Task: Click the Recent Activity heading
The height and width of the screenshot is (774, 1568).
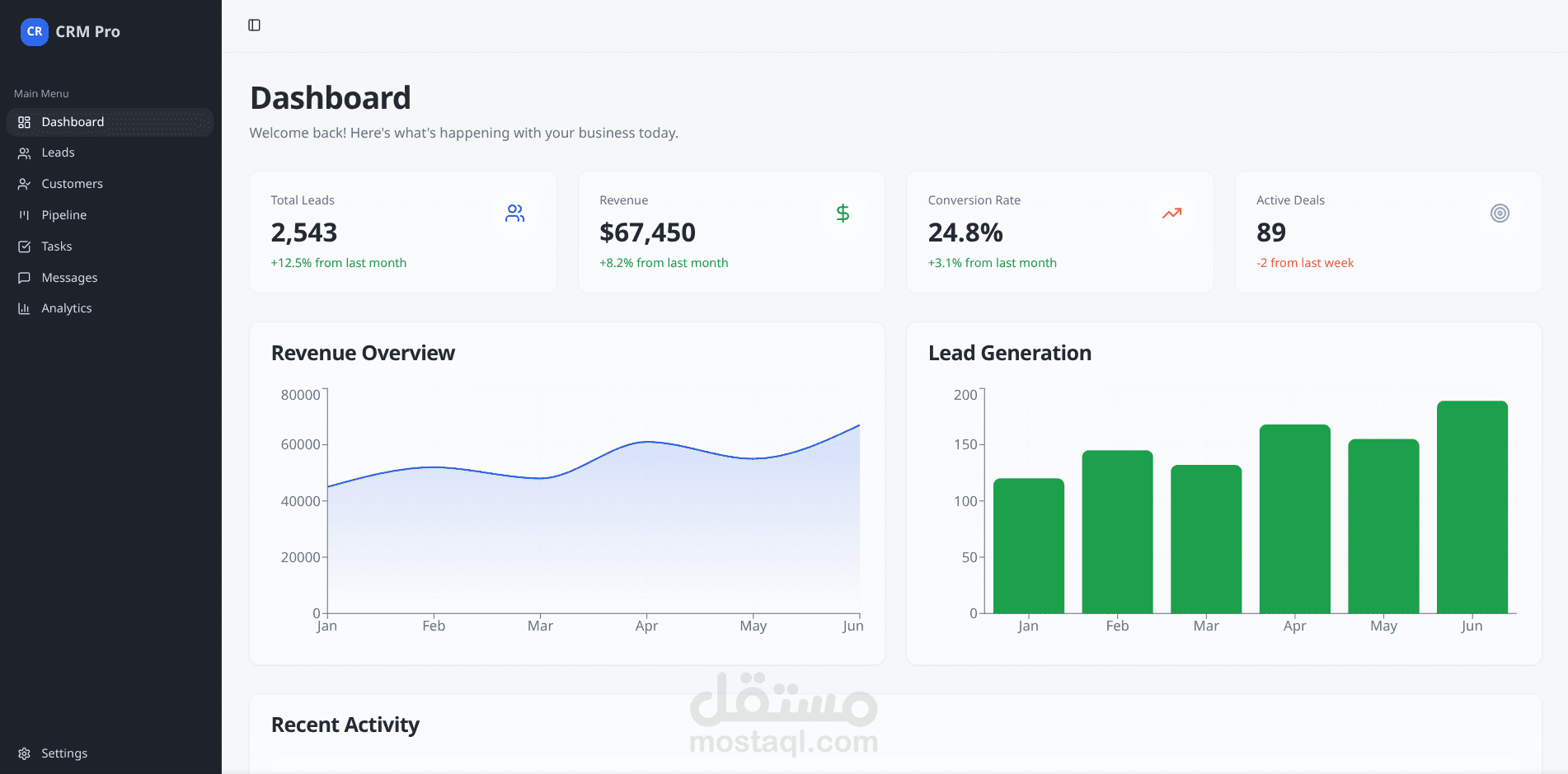Action: pyautogui.click(x=345, y=725)
